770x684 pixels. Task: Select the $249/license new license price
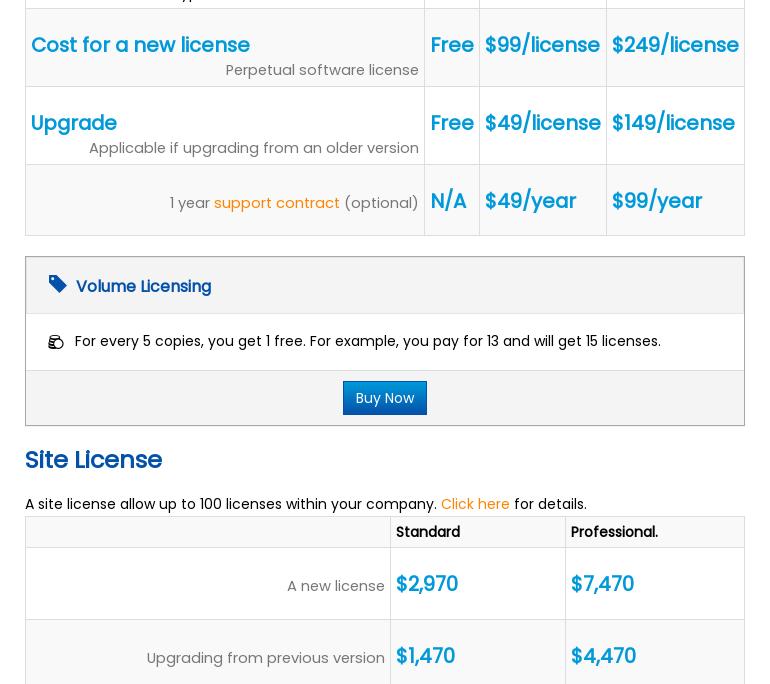point(675,45)
